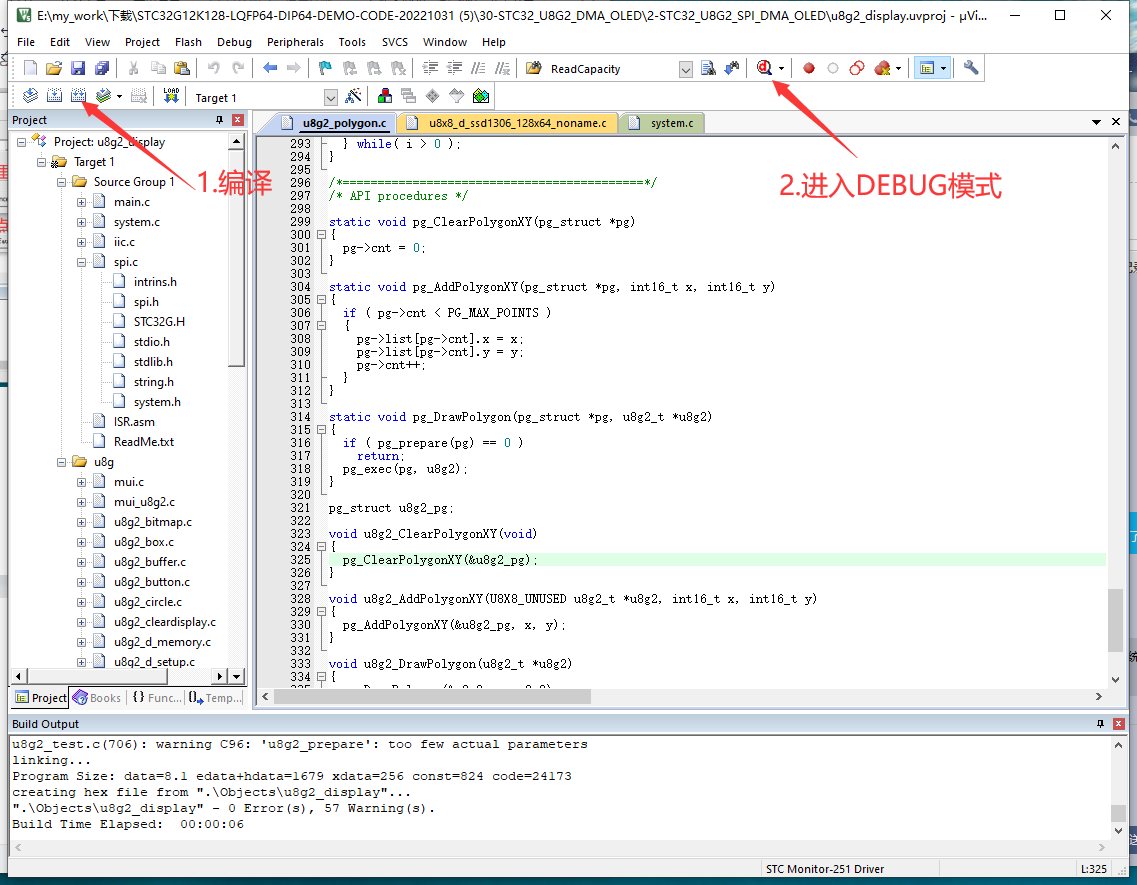Start the debug session with magnifier icon
The height and width of the screenshot is (885, 1137).
click(x=765, y=68)
